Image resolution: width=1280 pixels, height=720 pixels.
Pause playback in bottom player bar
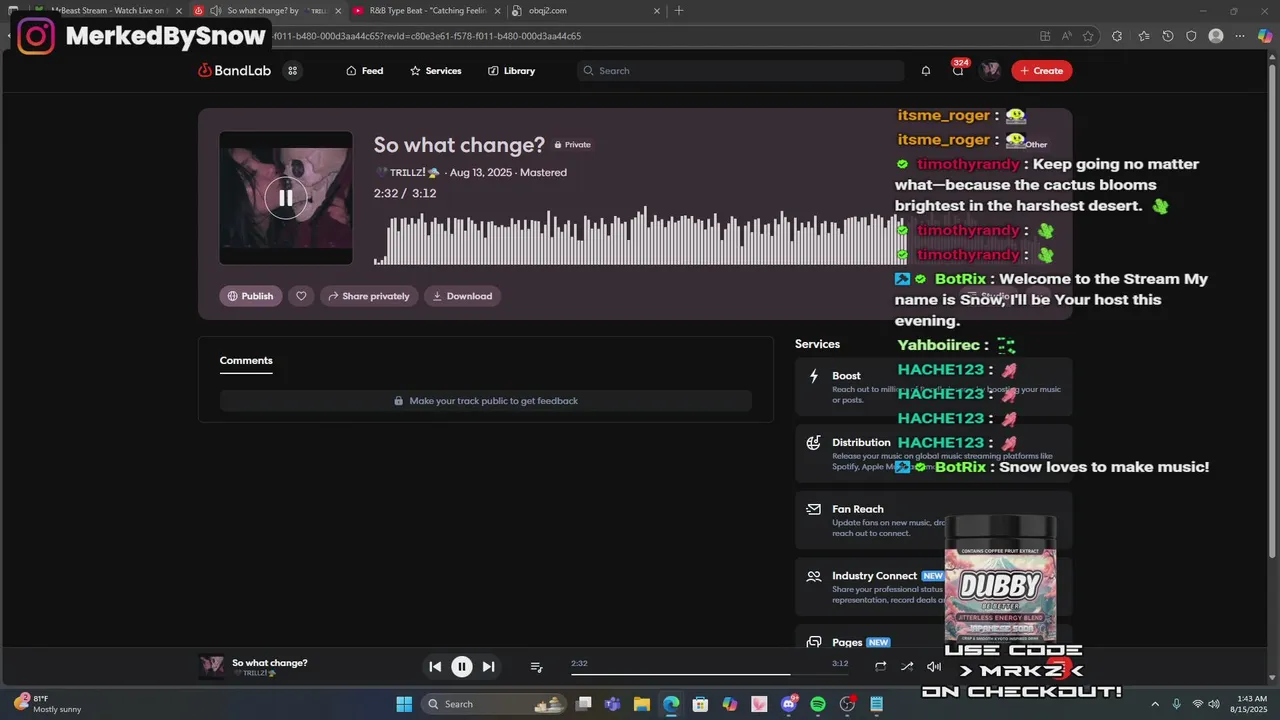462,667
